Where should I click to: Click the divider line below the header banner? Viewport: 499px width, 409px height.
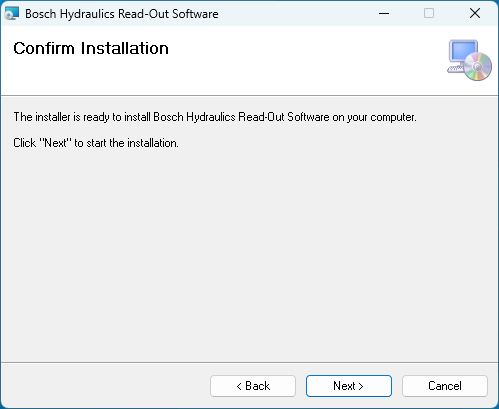click(249, 96)
